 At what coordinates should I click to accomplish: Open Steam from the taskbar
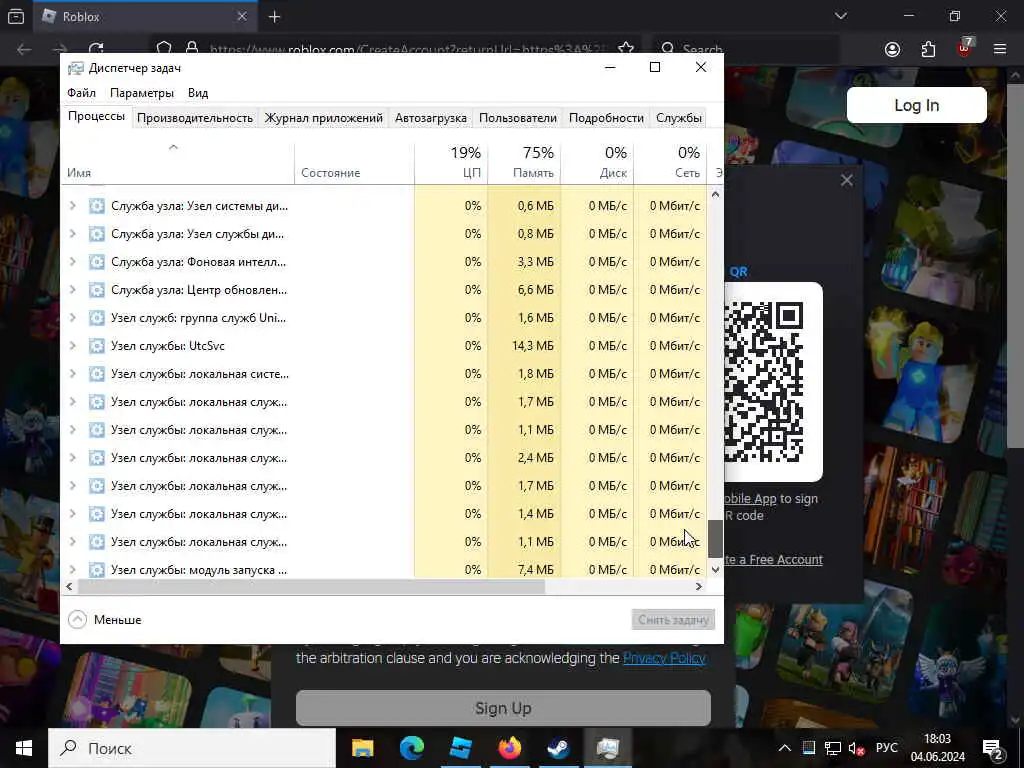[x=559, y=748]
